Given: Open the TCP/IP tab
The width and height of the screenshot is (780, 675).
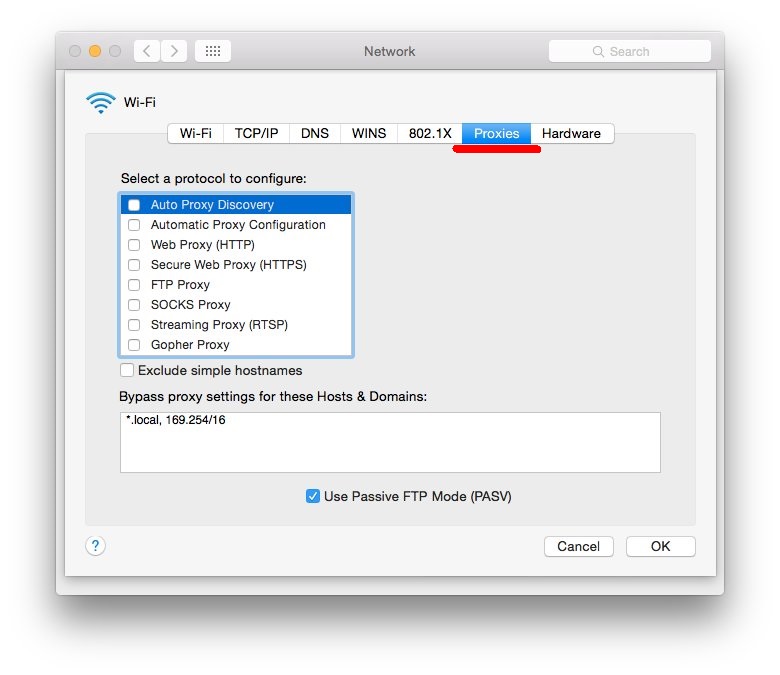Looking at the screenshot, I should point(256,133).
